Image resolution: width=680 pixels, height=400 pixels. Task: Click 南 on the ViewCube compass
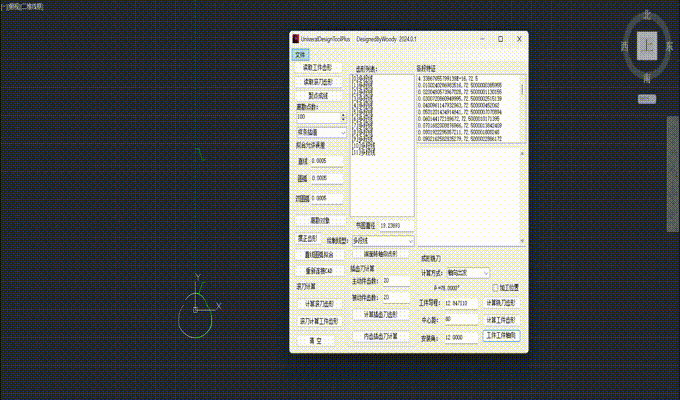click(x=647, y=78)
